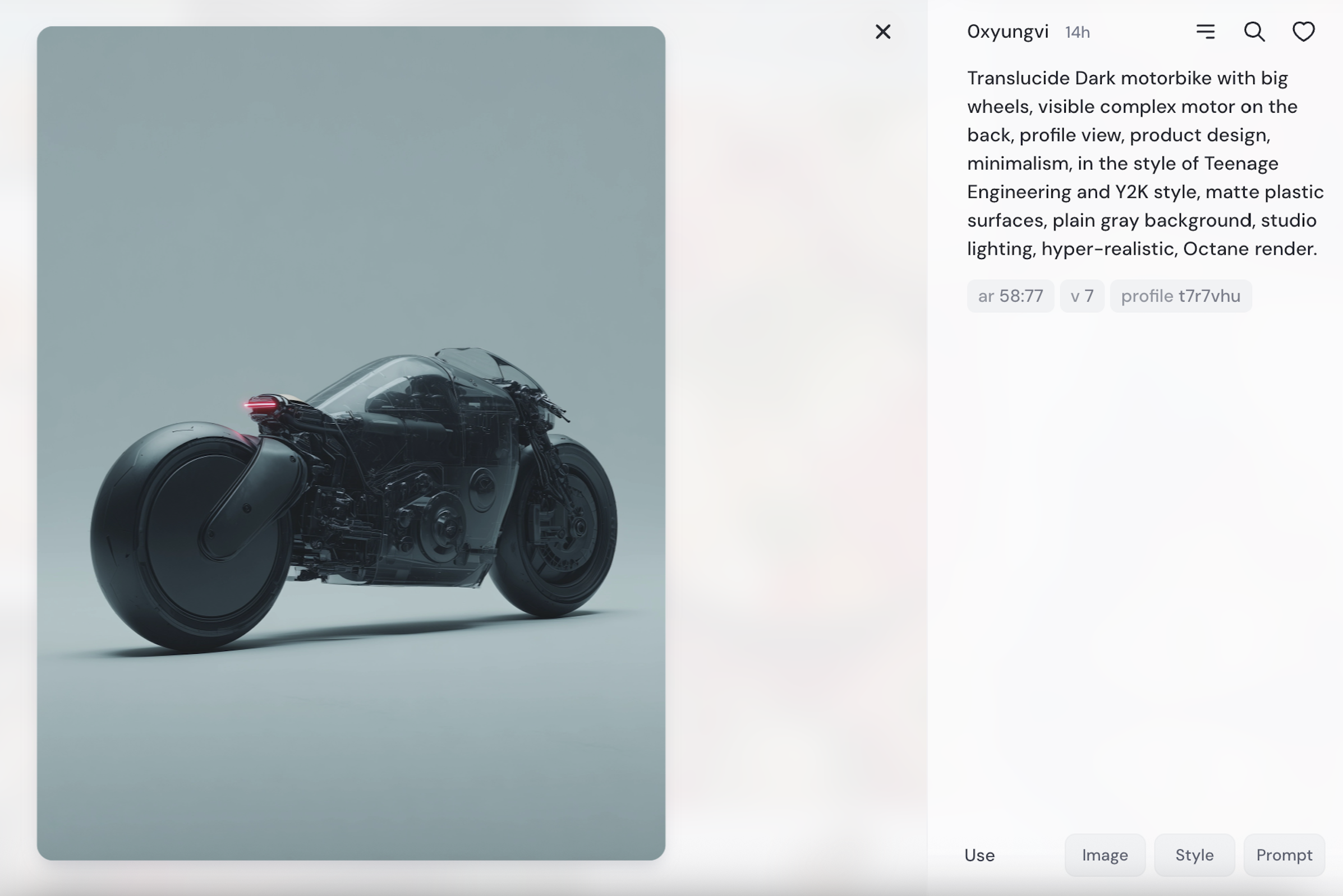Open the three-line options menu icon
Viewport: 1343px width, 896px height.
click(1205, 31)
